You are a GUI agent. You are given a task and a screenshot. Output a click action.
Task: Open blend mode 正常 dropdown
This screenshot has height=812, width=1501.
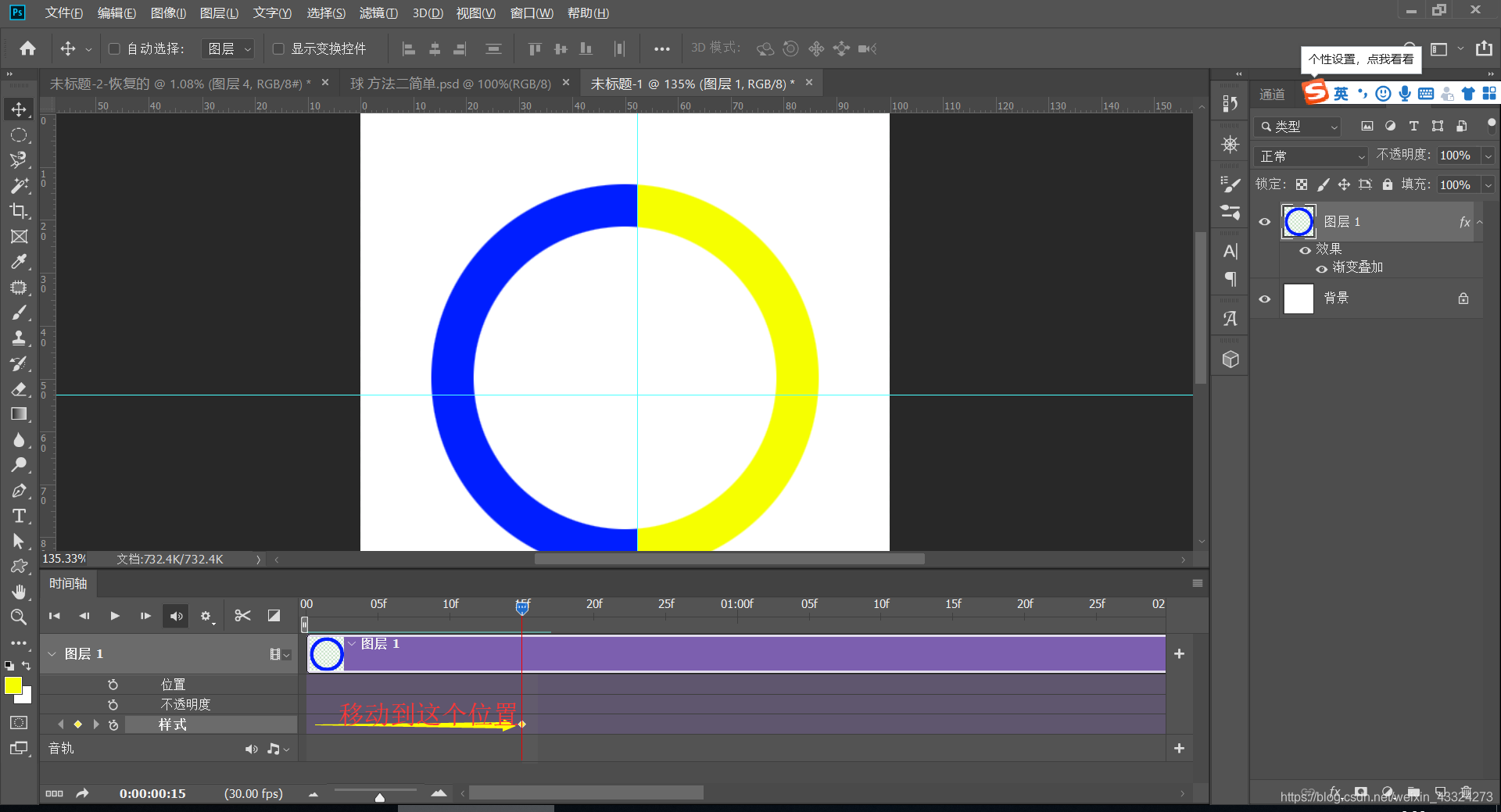[1311, 156]
